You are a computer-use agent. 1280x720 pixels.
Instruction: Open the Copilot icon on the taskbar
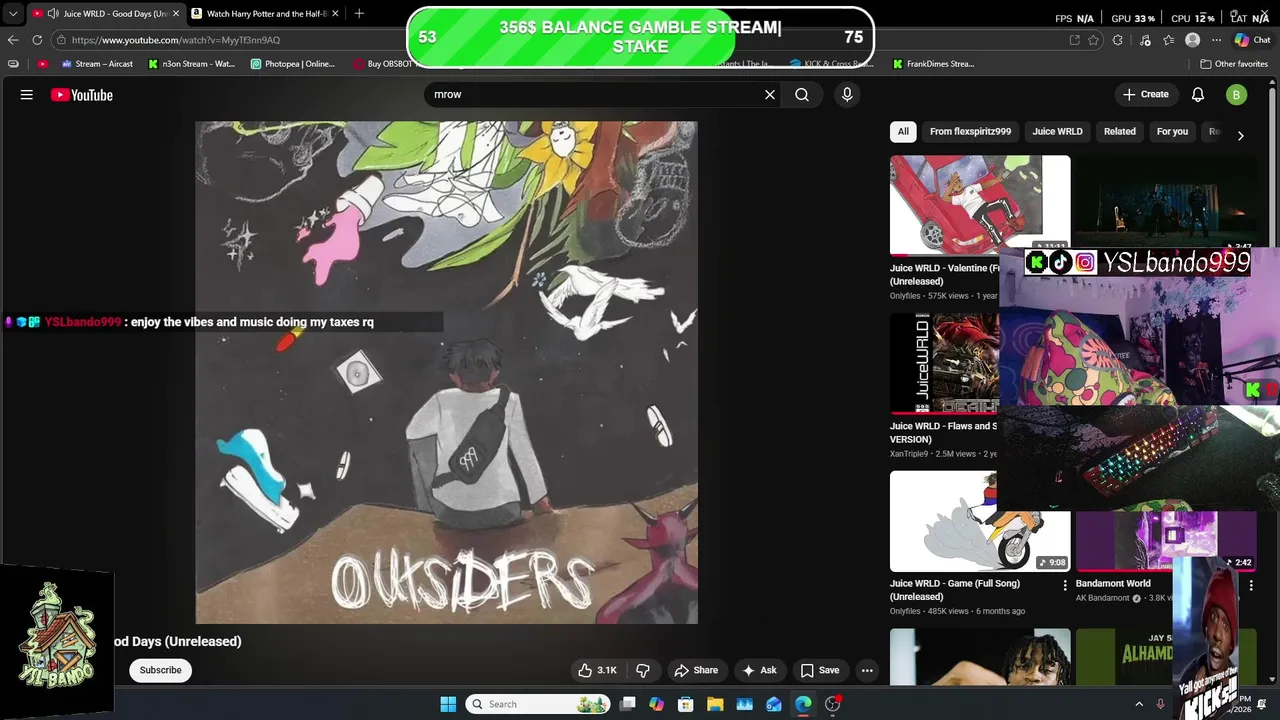tap(656, 704)
